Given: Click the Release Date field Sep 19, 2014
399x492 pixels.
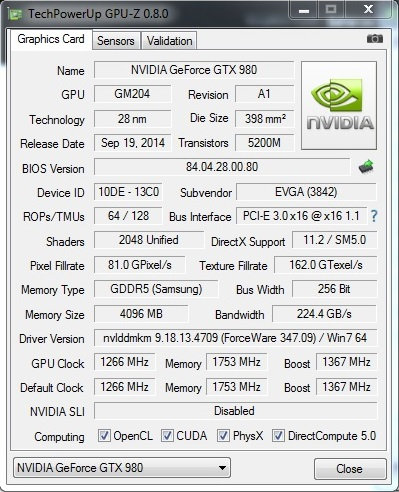Looking at the screenshot, I should pos(132,143).
